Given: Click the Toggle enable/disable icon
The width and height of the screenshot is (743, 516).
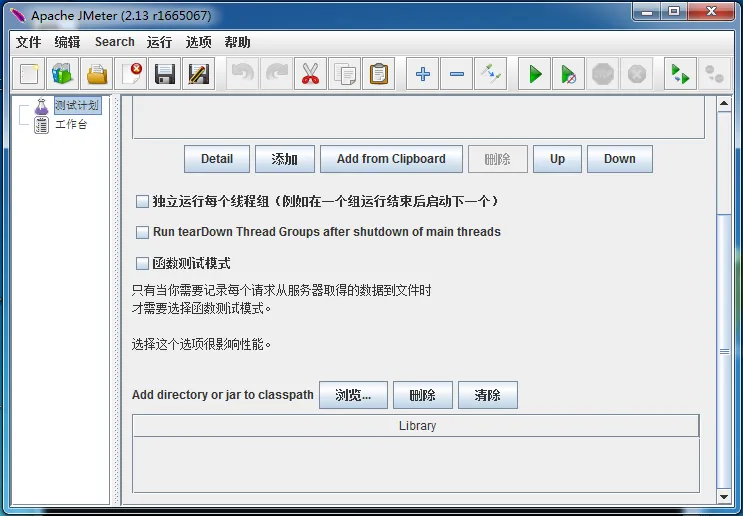Looking at the screenshot, I should tap(491, 74).
